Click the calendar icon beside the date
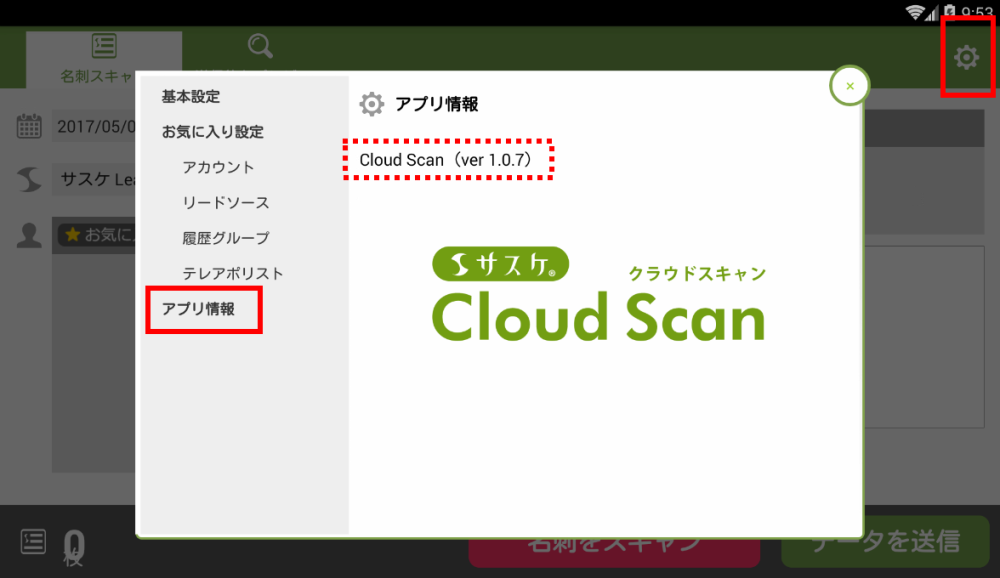The width and height of the screenshot is (1000, 578). coord(29,127)
